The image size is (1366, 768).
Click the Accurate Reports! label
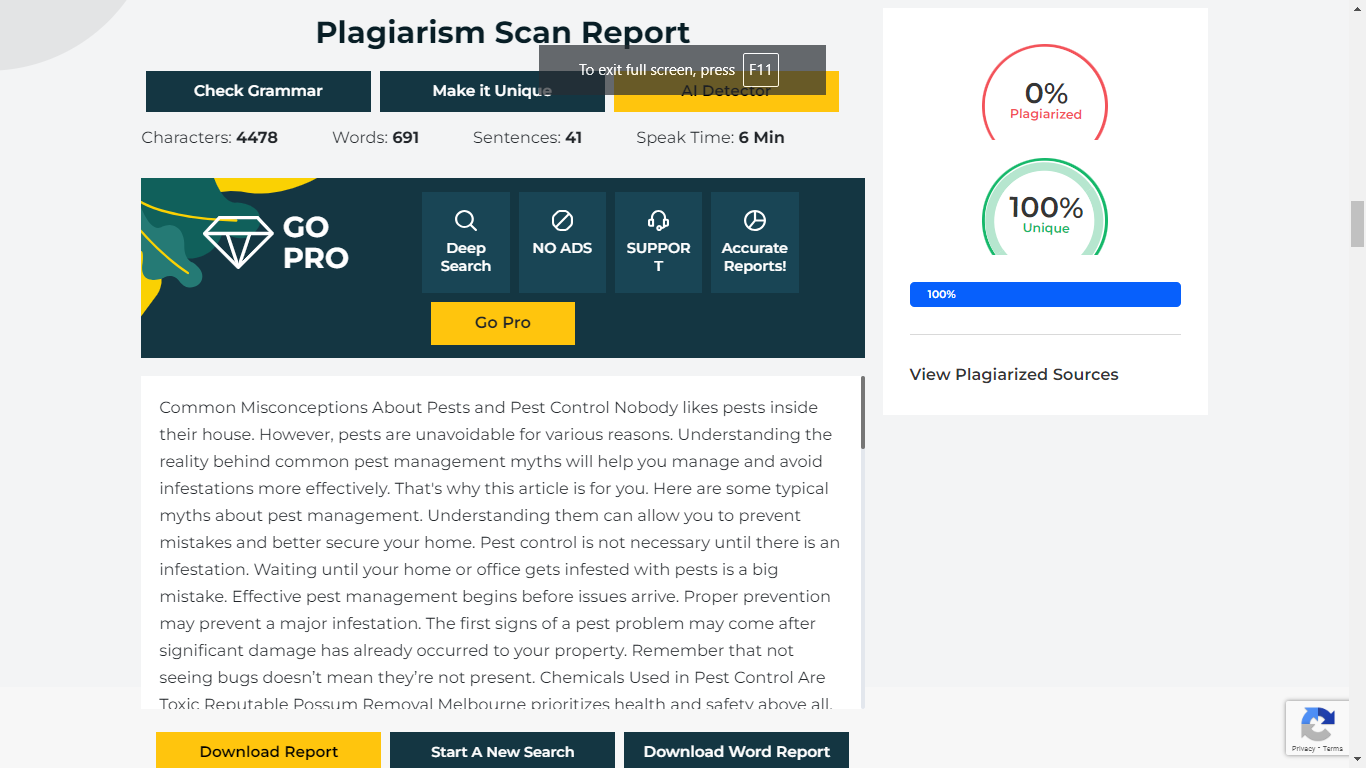coord(755,257)
